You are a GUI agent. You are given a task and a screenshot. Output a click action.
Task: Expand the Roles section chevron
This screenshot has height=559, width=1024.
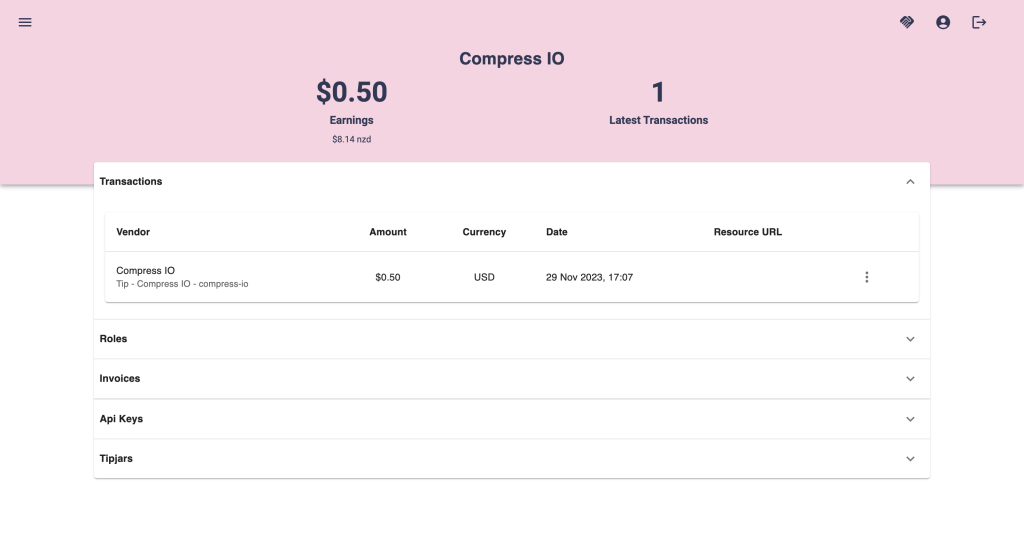[910, 339]
